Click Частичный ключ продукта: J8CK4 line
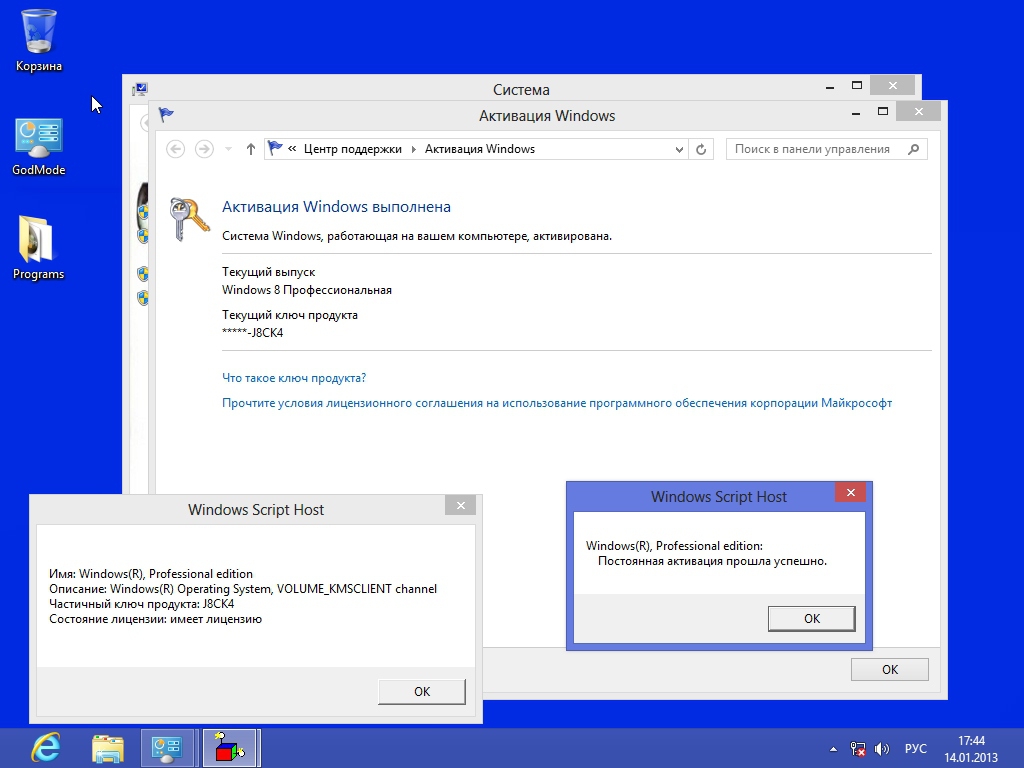Image resolution: width=1024 pixels, height=768 pixels. click(142, 604)
